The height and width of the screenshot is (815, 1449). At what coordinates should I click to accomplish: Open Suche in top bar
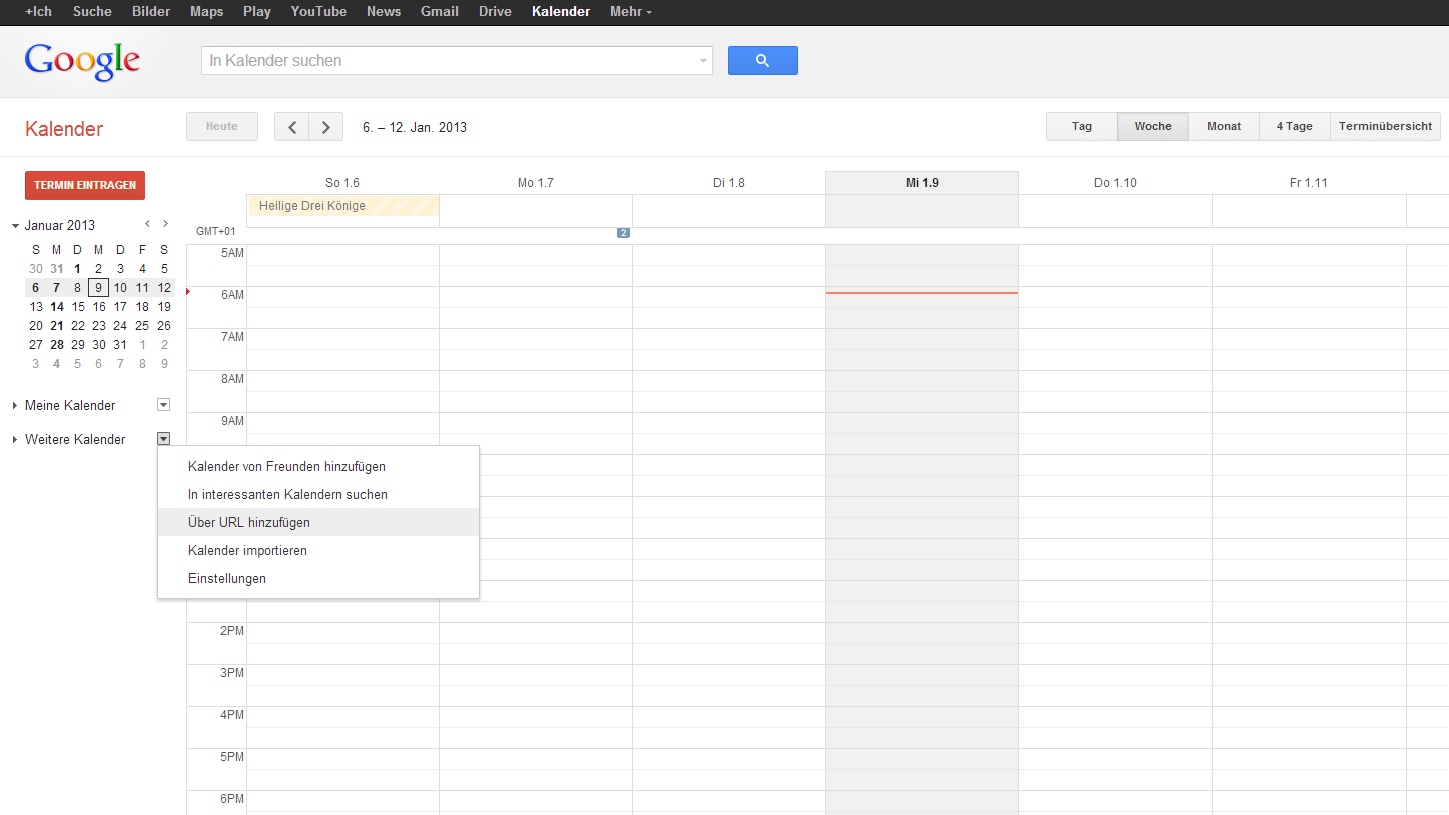(x=92, y=12)
